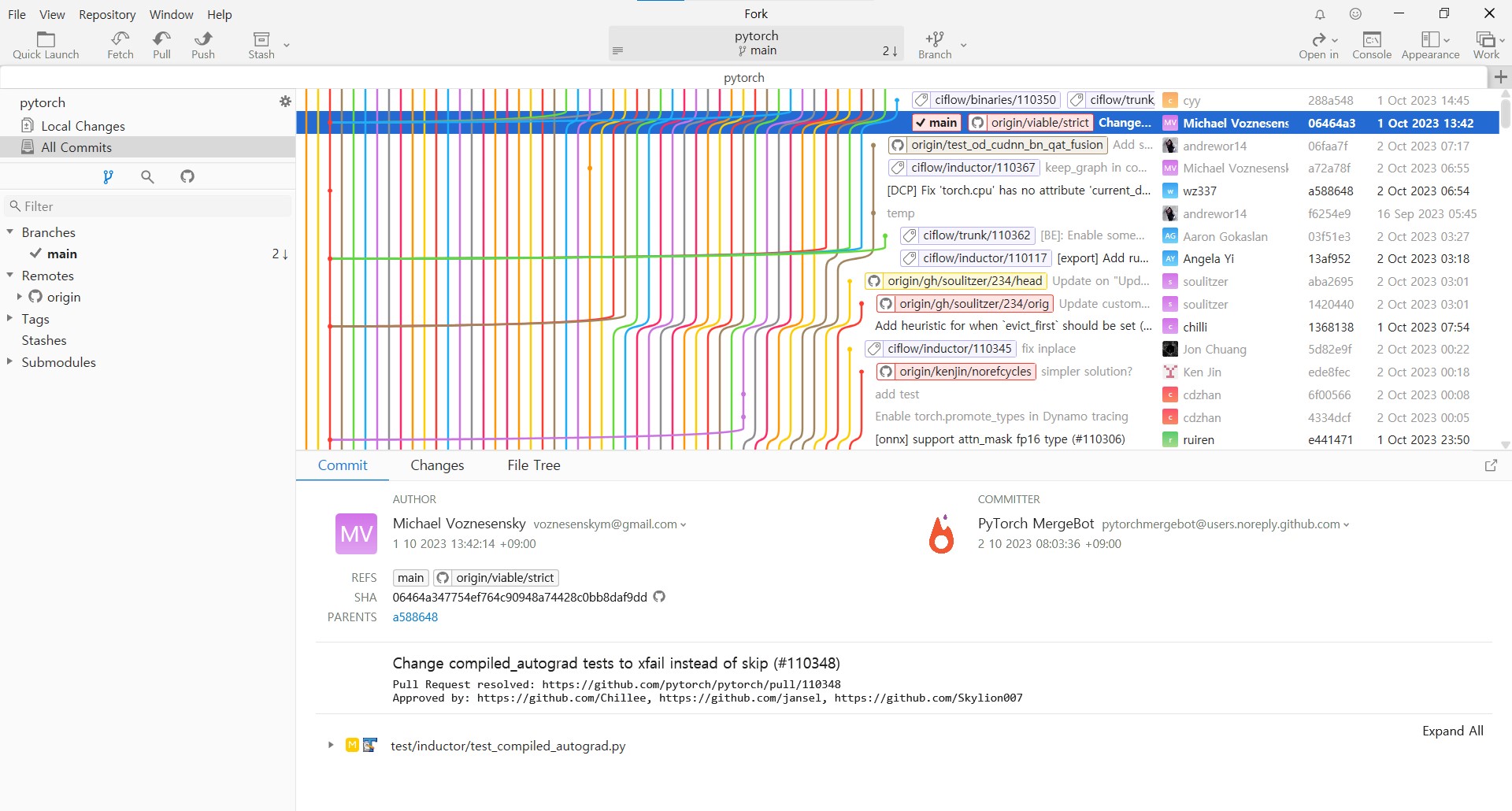Switch to the File Tree tab
Image resolution: width=1512 pixels, height=811 pixels.
click(534, 465)
